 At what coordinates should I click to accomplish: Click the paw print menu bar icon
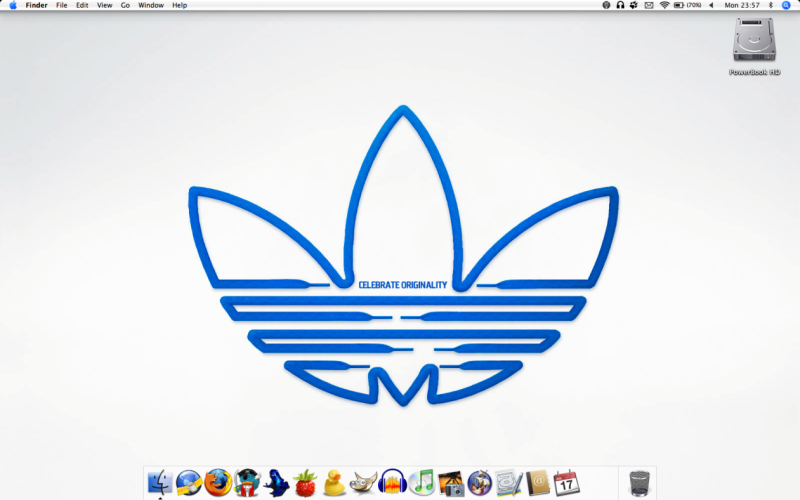click(x=634, y=5)
